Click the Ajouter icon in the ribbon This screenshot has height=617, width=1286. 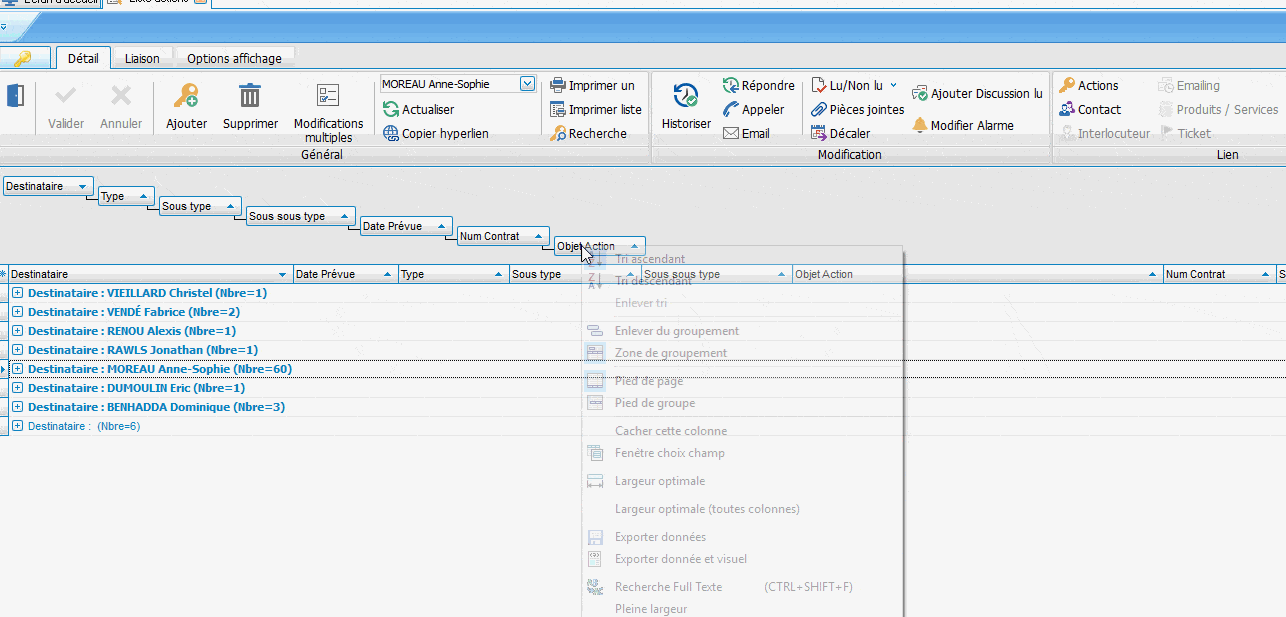(x=186, y=97)
